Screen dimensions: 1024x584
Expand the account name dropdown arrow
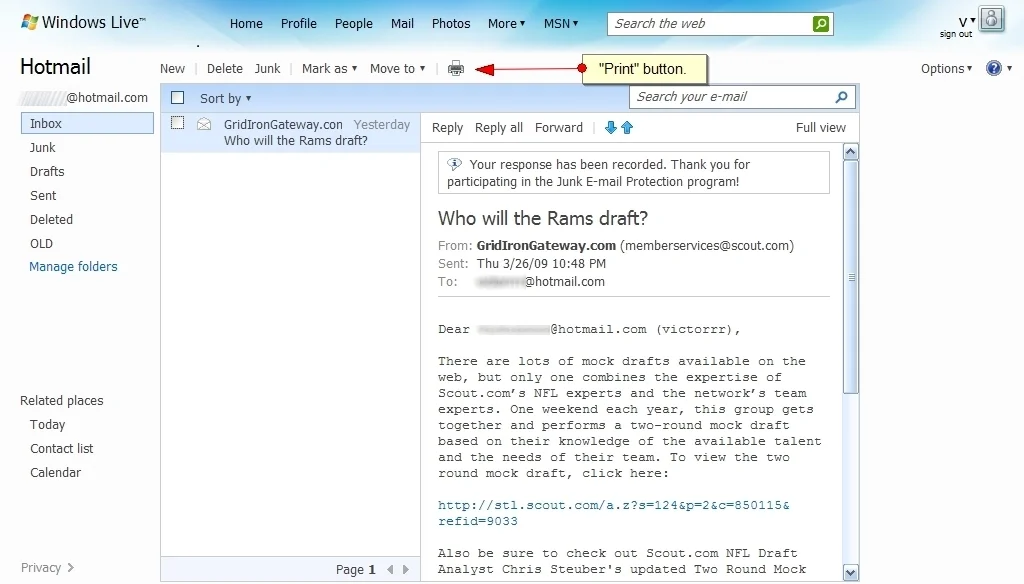pyautogui.click(x=973, y=20)
